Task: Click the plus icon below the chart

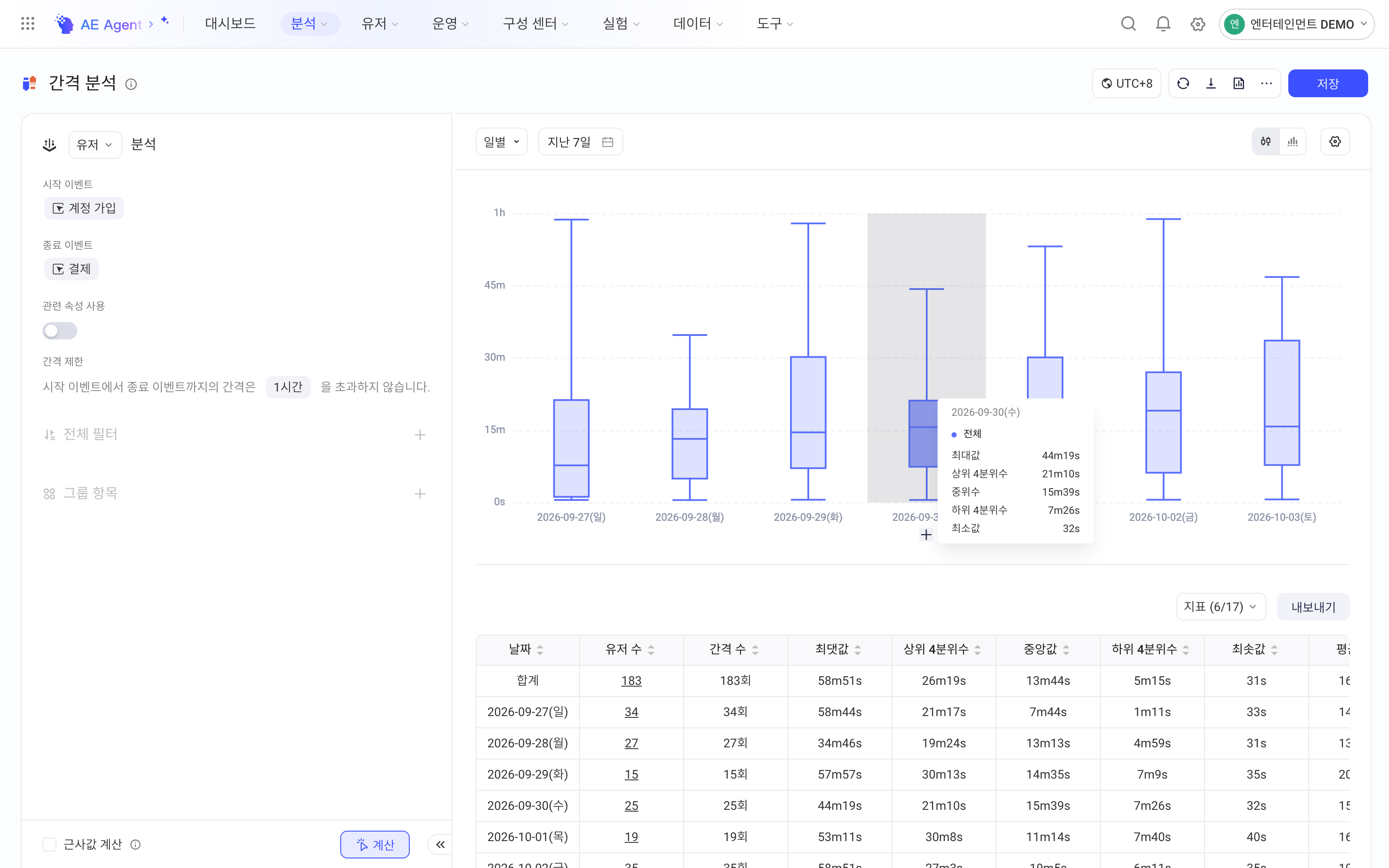Action: click(926, 535)
